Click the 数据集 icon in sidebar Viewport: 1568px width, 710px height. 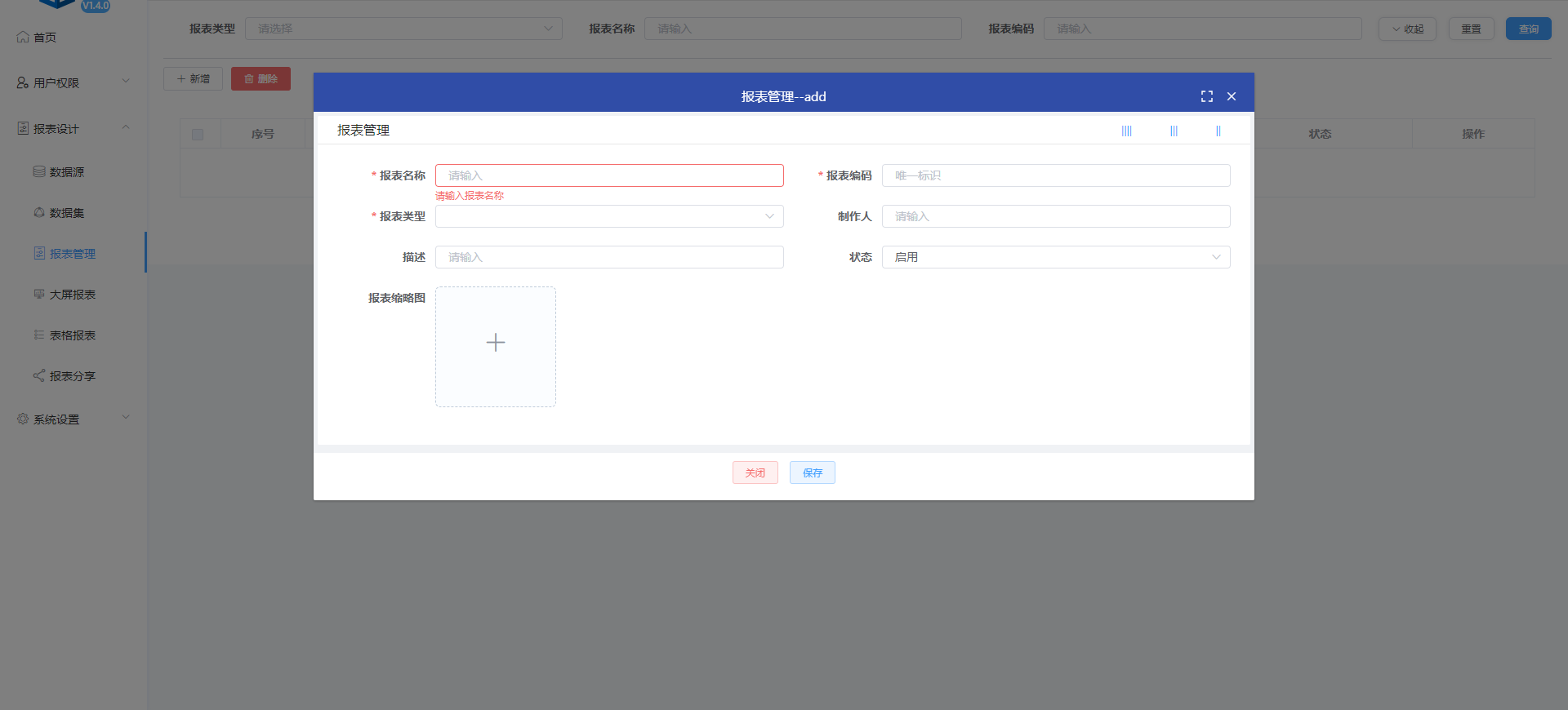coord(39,212)
